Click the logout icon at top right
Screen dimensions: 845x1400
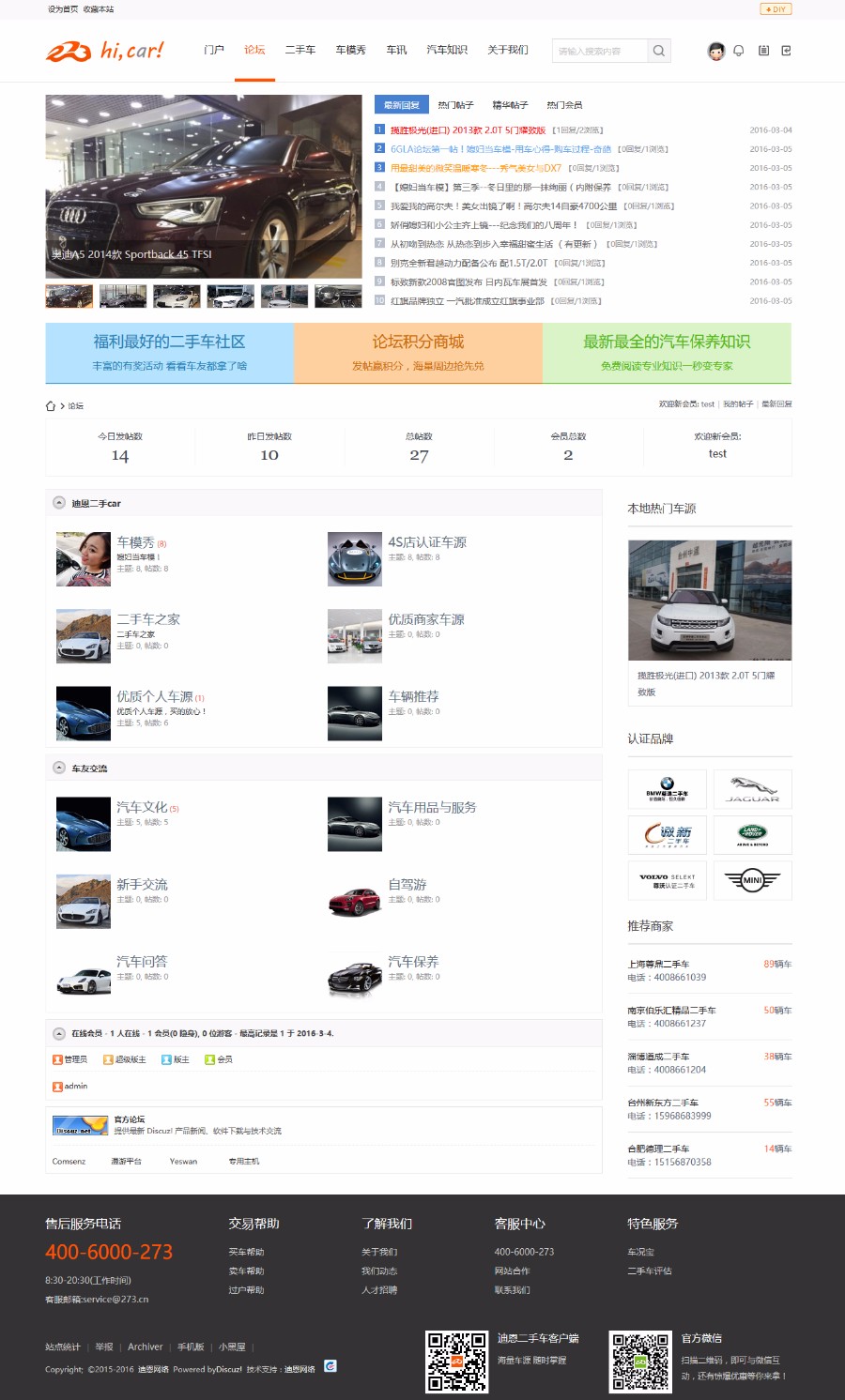786,51
